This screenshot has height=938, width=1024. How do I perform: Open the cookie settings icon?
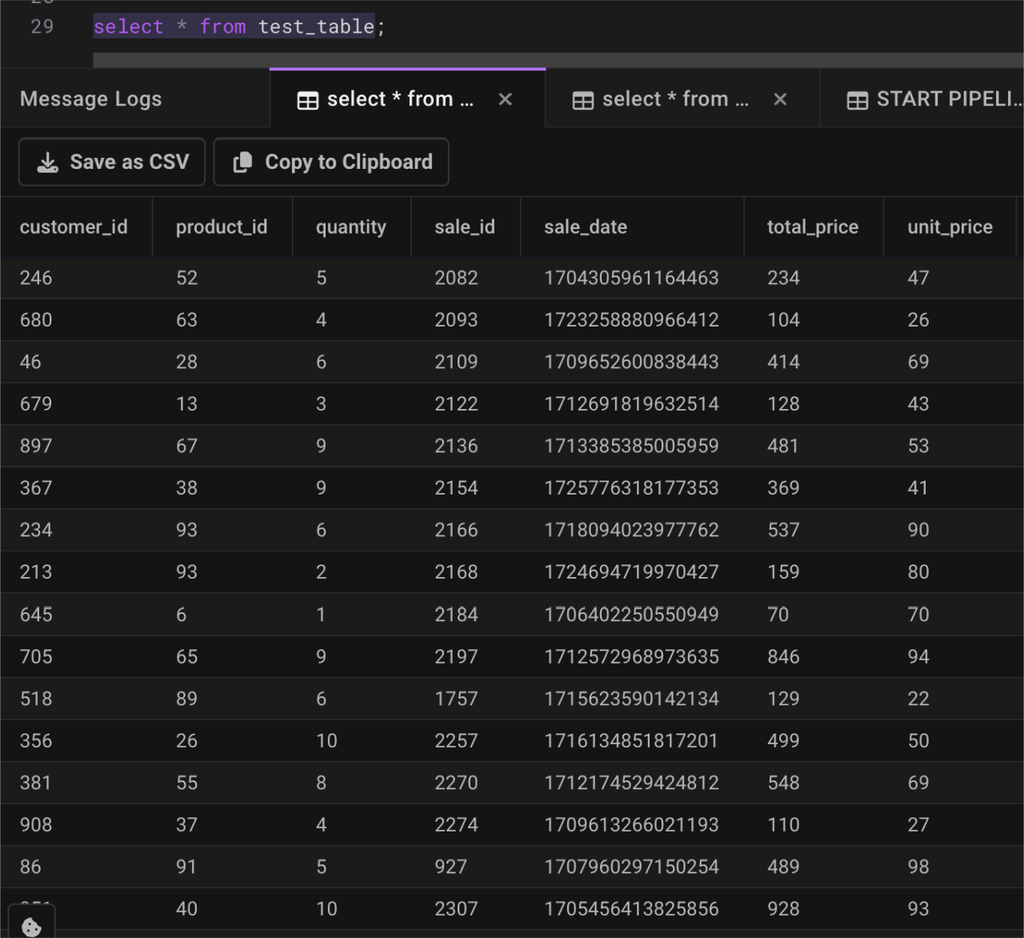click(31, 926)
